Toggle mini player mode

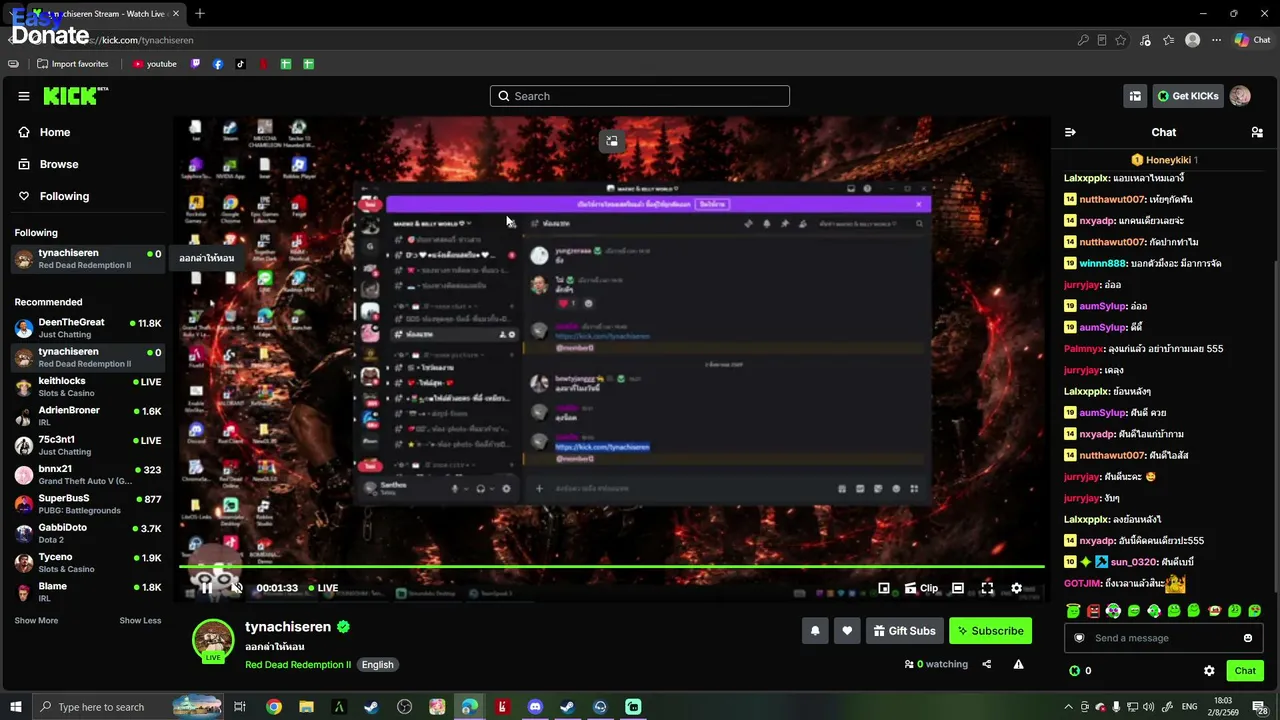[x=884, y=588]
